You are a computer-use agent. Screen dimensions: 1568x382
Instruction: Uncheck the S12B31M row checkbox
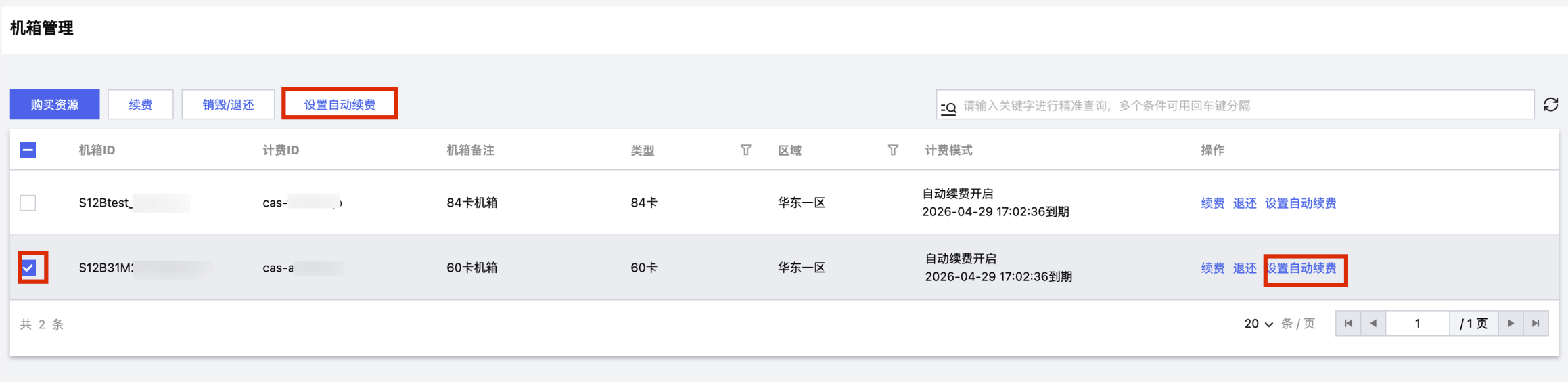click(28, 268)
